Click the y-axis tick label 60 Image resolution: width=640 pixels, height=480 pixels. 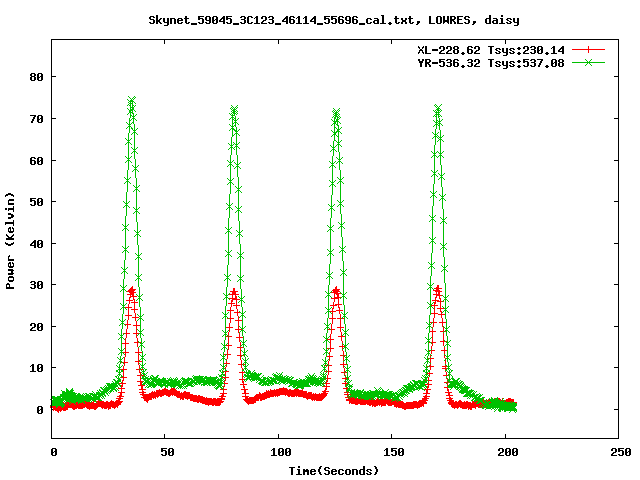(x=36, y=161)
